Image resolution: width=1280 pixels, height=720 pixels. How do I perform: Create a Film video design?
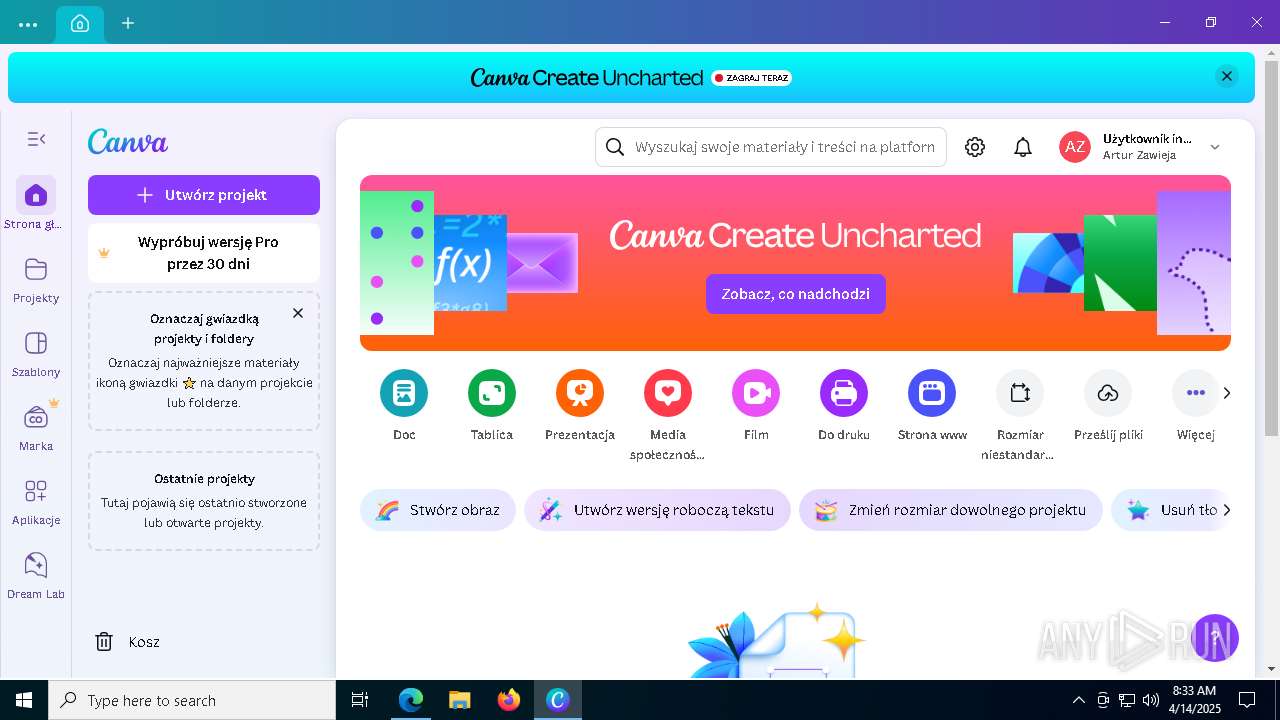(x=756, y=394)
